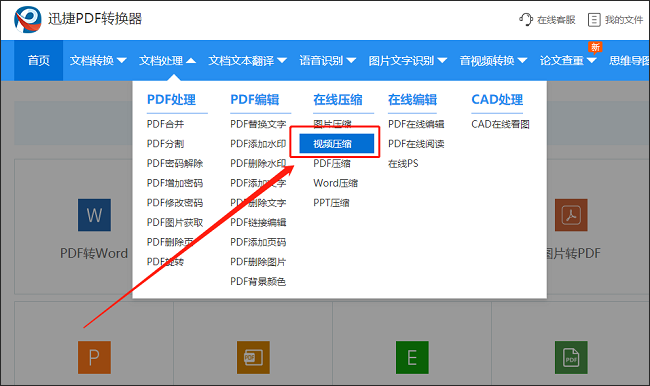
Task: Select PDF替换文字 menu entry
Action: tap(258, 124)
